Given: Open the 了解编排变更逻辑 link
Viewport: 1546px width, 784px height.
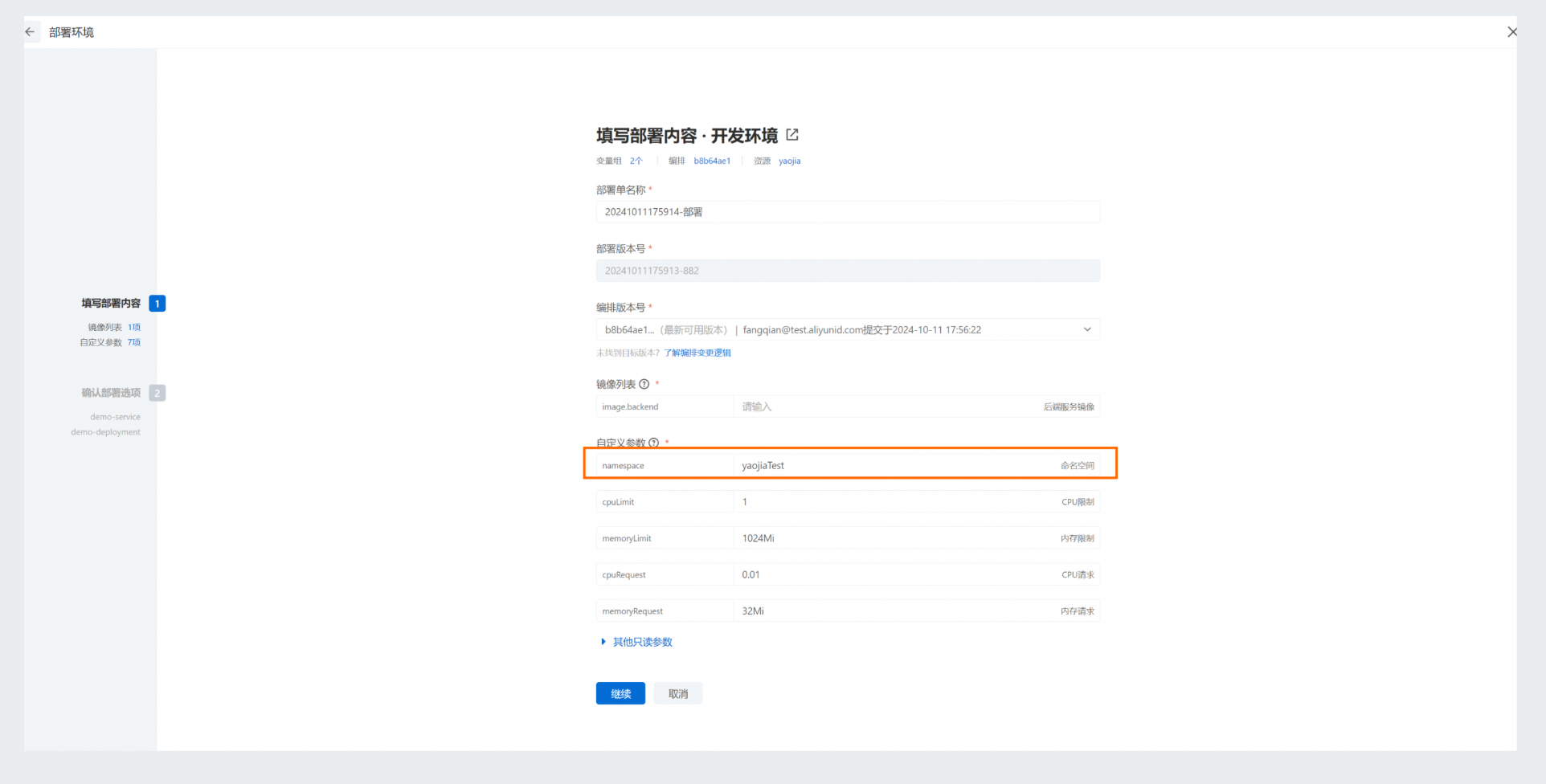Looking at the screenshot, I should [697, 353].
